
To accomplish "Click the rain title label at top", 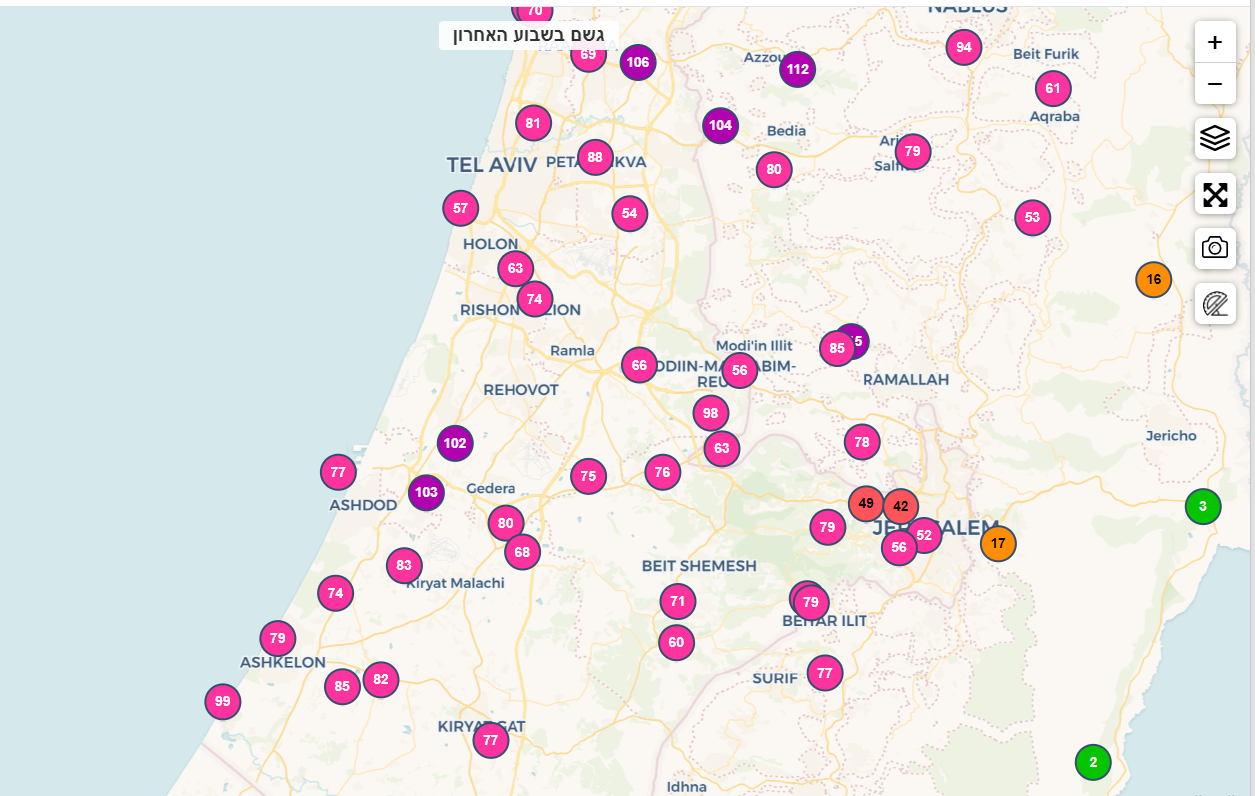I will (529, 35).
